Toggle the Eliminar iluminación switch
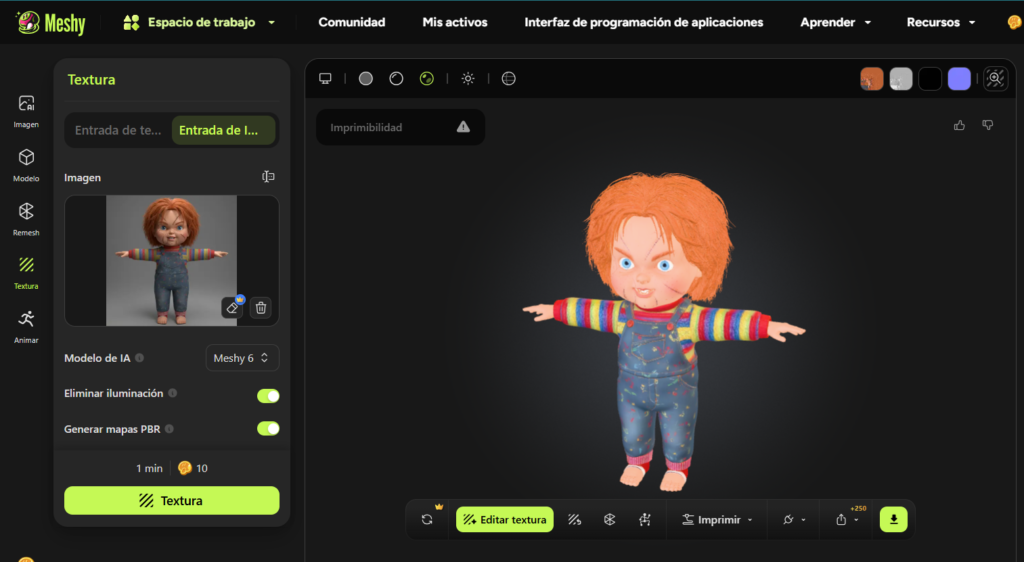 pos(268,396)
